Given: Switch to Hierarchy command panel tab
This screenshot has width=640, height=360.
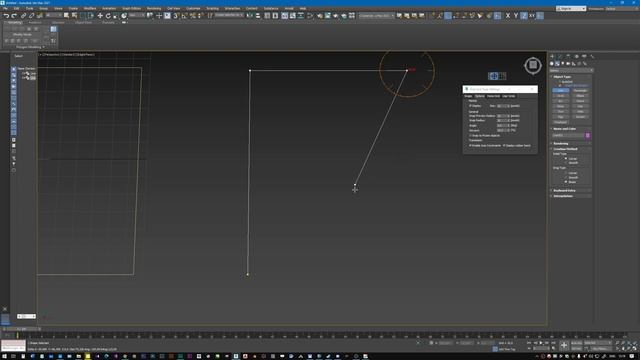Looking at the screenshot, I should (568, 56).
